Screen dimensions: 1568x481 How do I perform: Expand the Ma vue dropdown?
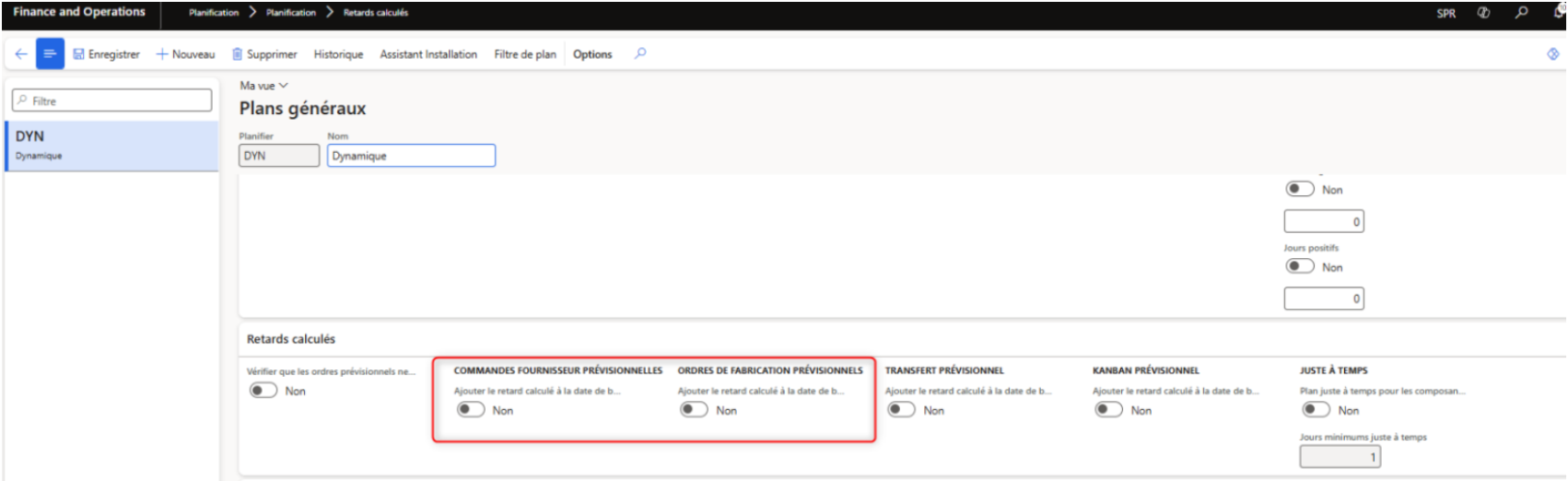coord(263,86)
